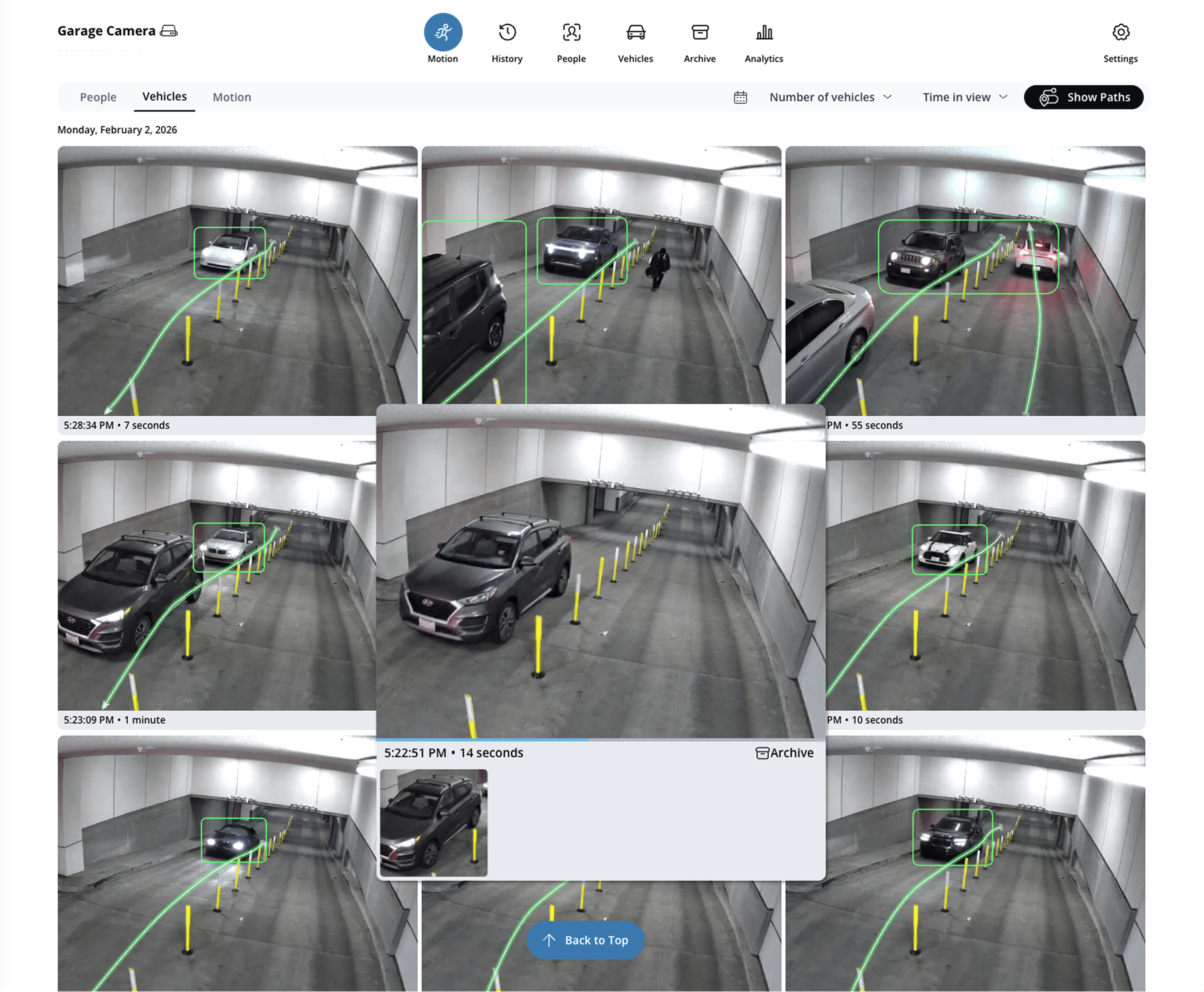Open the calendar date picker
Screen dimensions: 1204x992
[740, 97]
